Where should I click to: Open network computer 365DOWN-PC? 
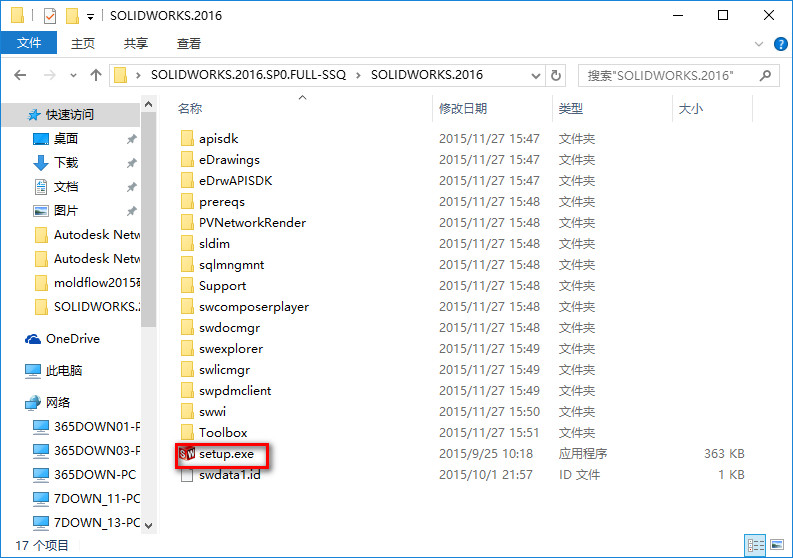coord(84,475)
